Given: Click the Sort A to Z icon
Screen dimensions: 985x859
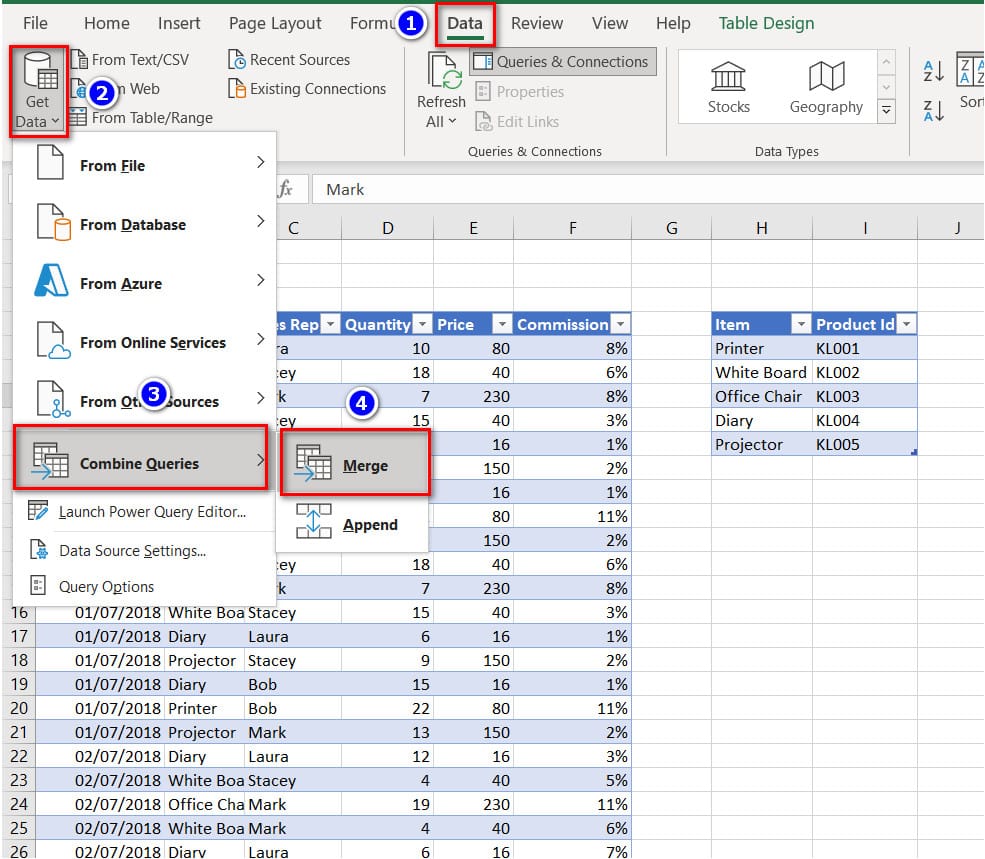Looking at the screenshot, I should coord(934,69).
